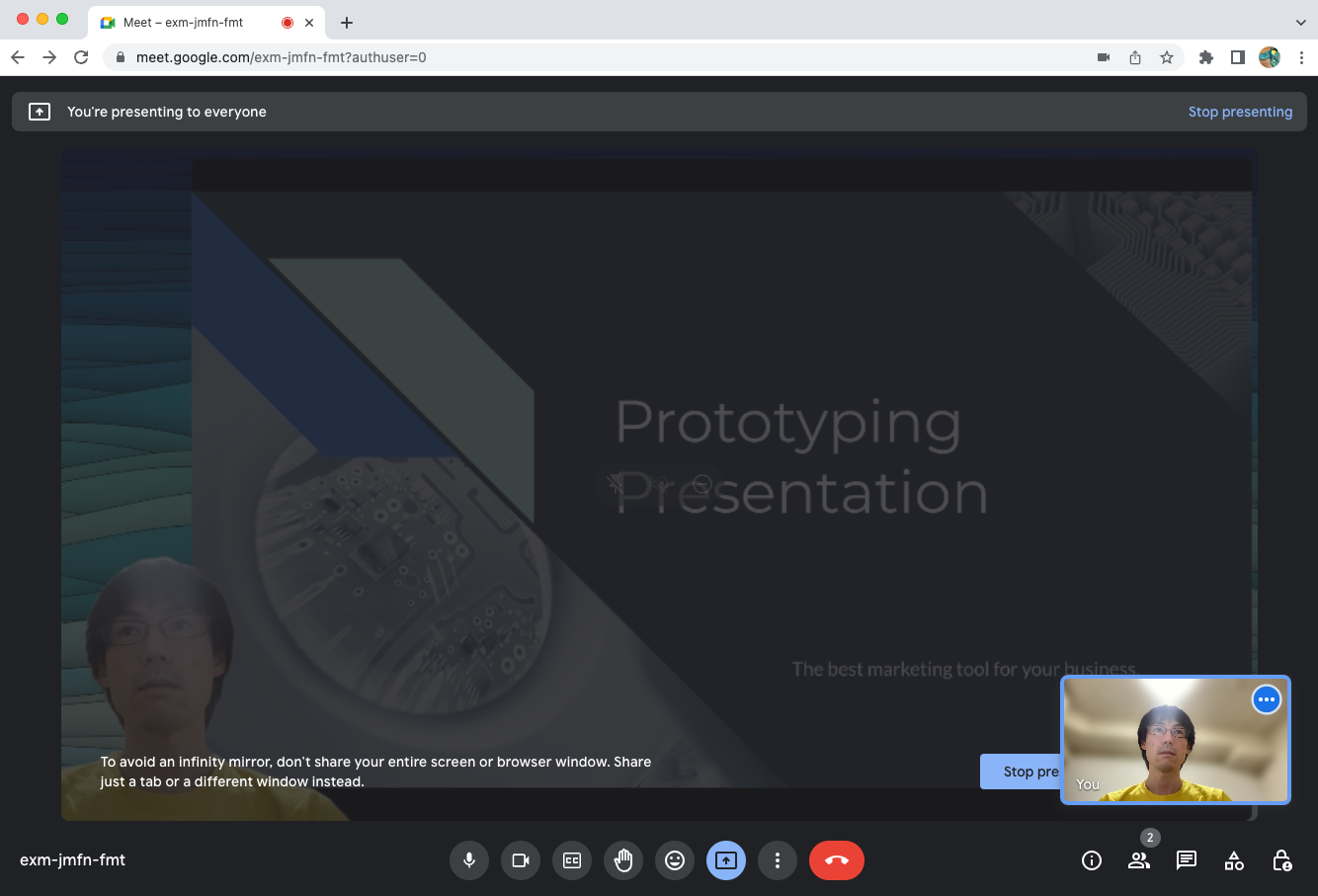Click the shared presentation preview area

click(x=659, y=484)
